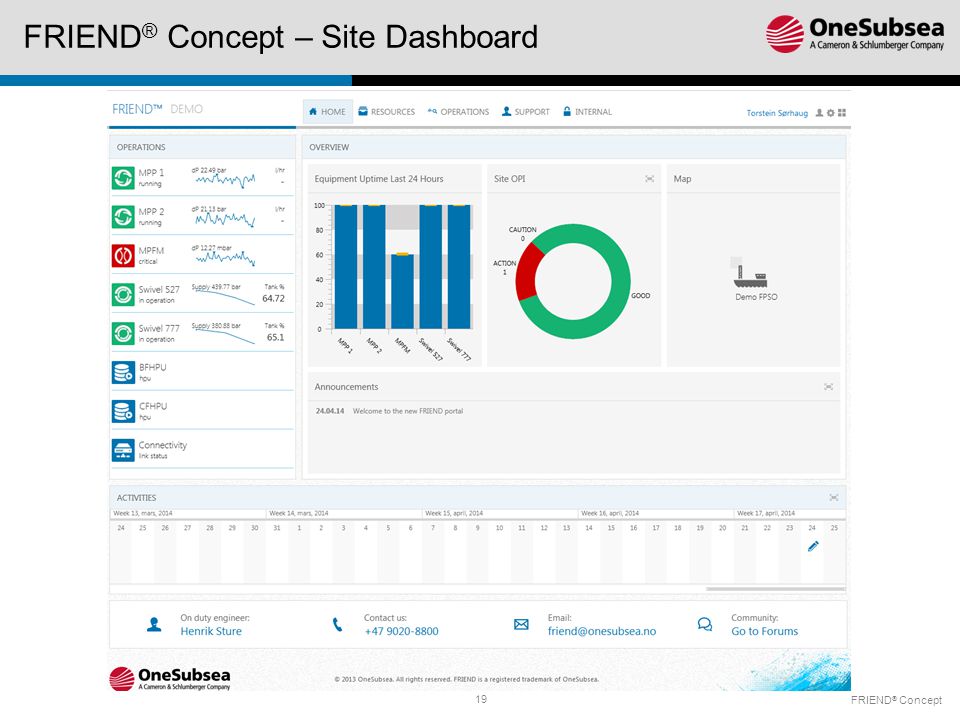Click the Swivel 527 tank value 64.72
Image resolution: width=960 pixels, height=720 pixels.
click(273, 299)
